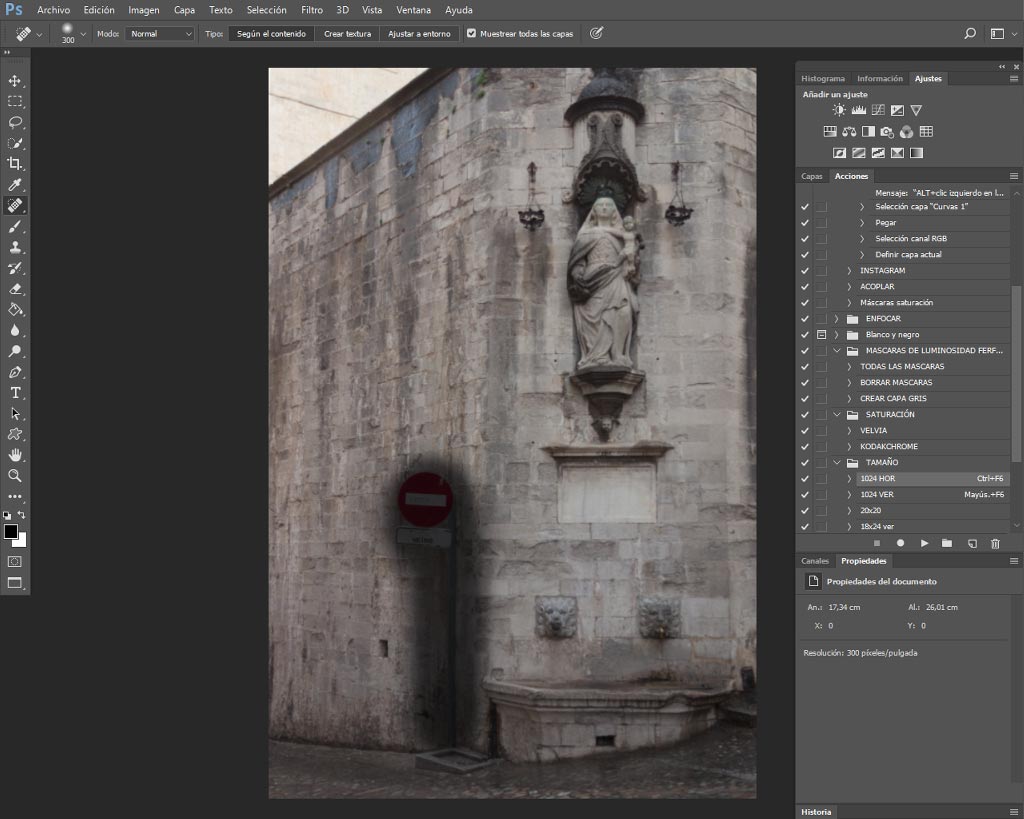Viewport: 1024px width, 819px height.
Task: Click the foreground color swatch
Action: pos(10,532)
